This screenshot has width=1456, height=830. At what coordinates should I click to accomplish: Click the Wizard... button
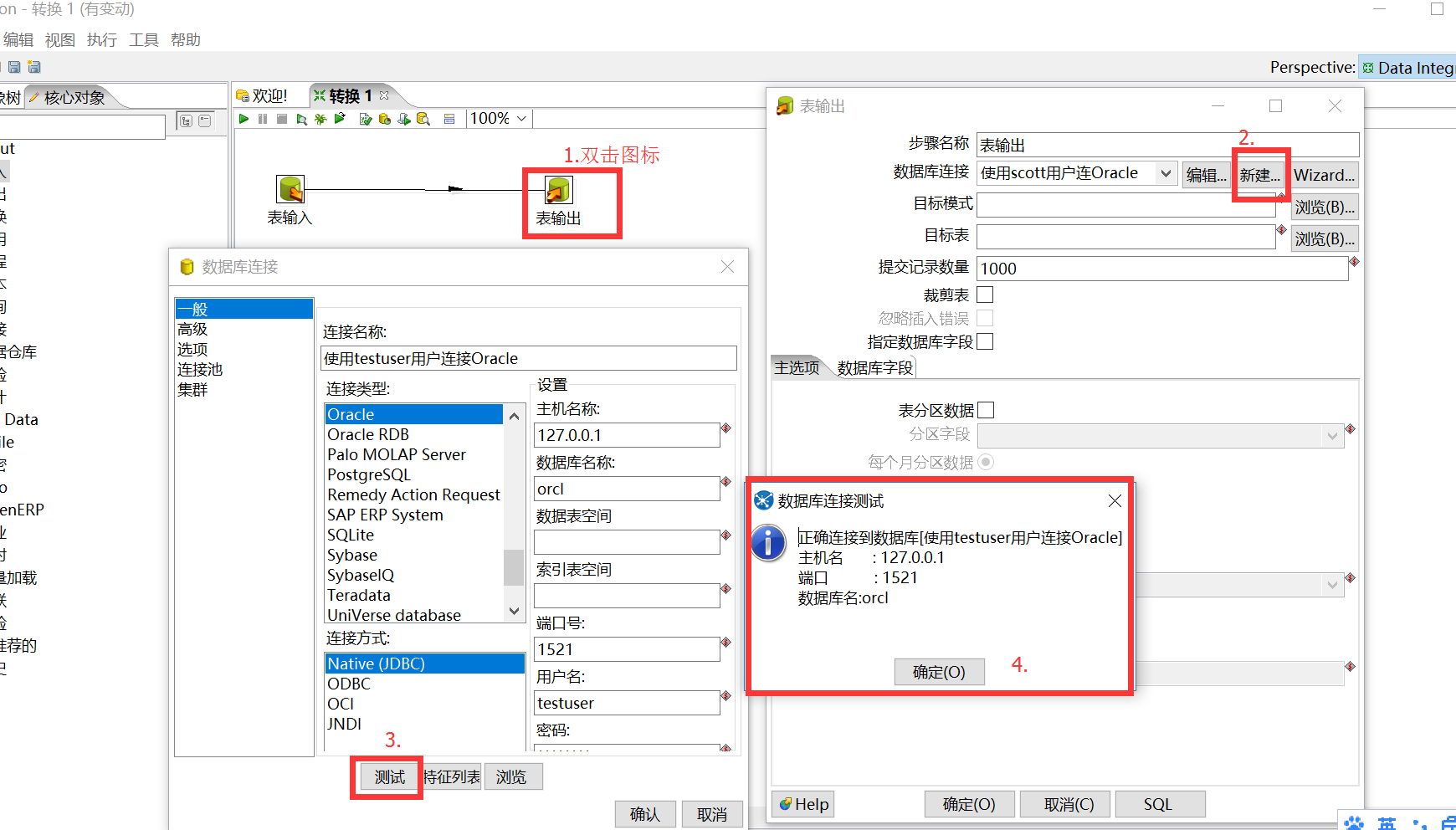pos(1324,175)
